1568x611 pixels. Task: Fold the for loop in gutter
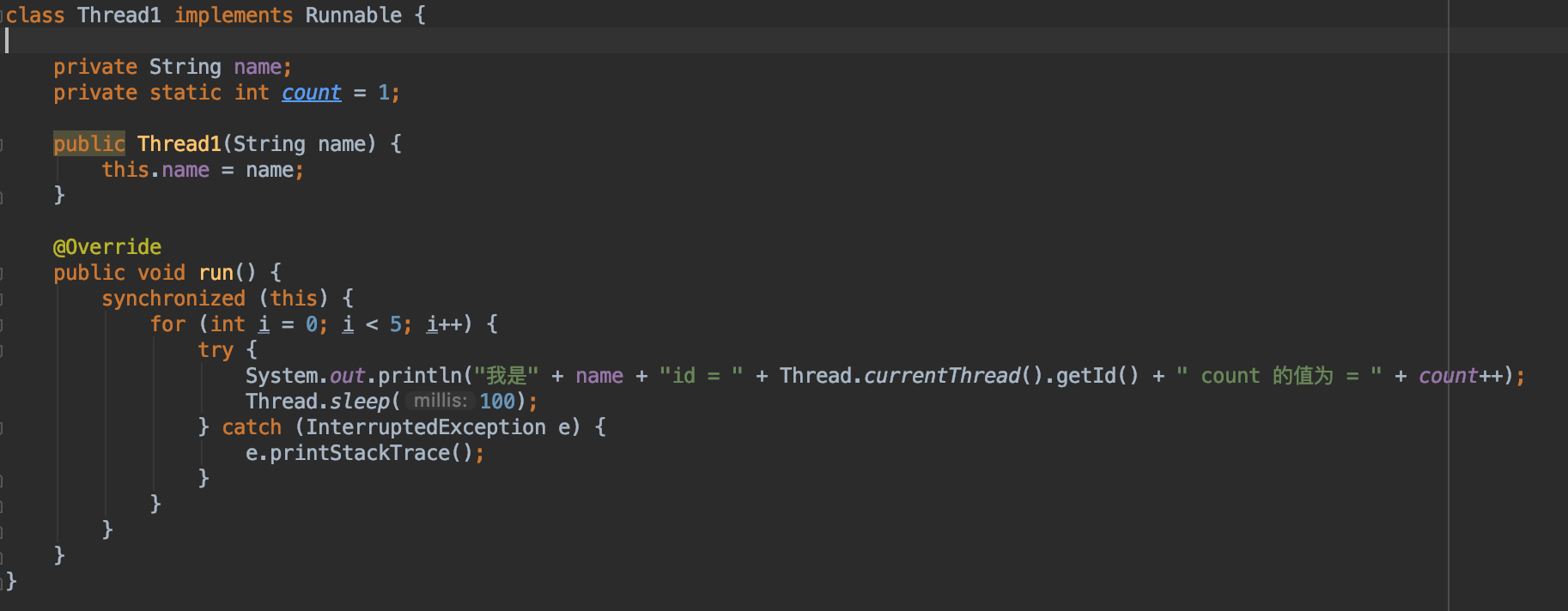click(3, 324)
